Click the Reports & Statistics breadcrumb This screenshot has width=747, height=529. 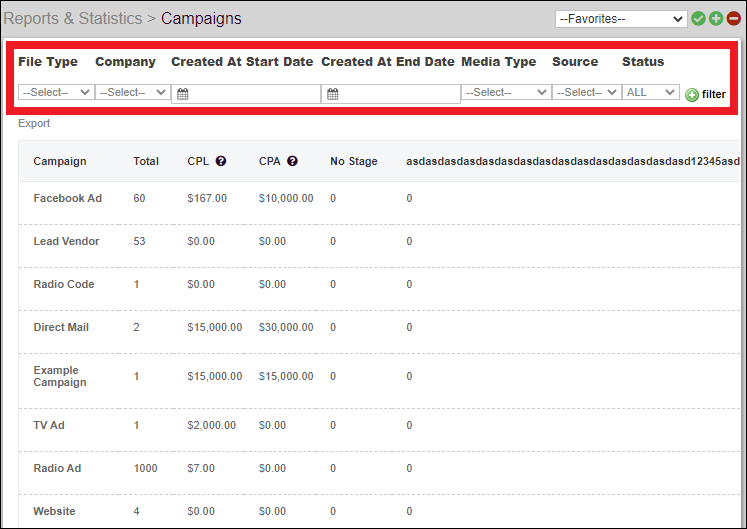tap(72, 18)
